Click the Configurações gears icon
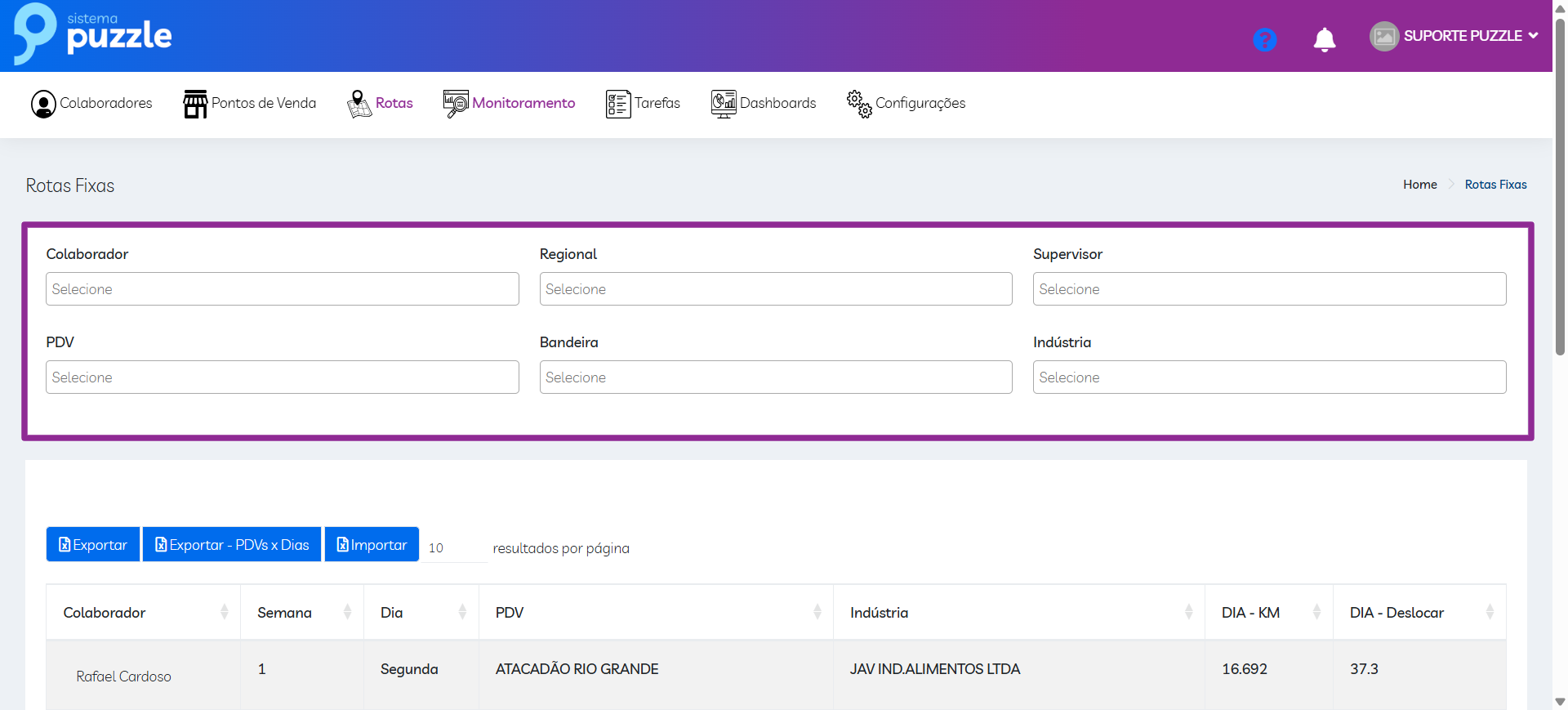Viewport: 1568px width, 710px height. click(859, 104)
